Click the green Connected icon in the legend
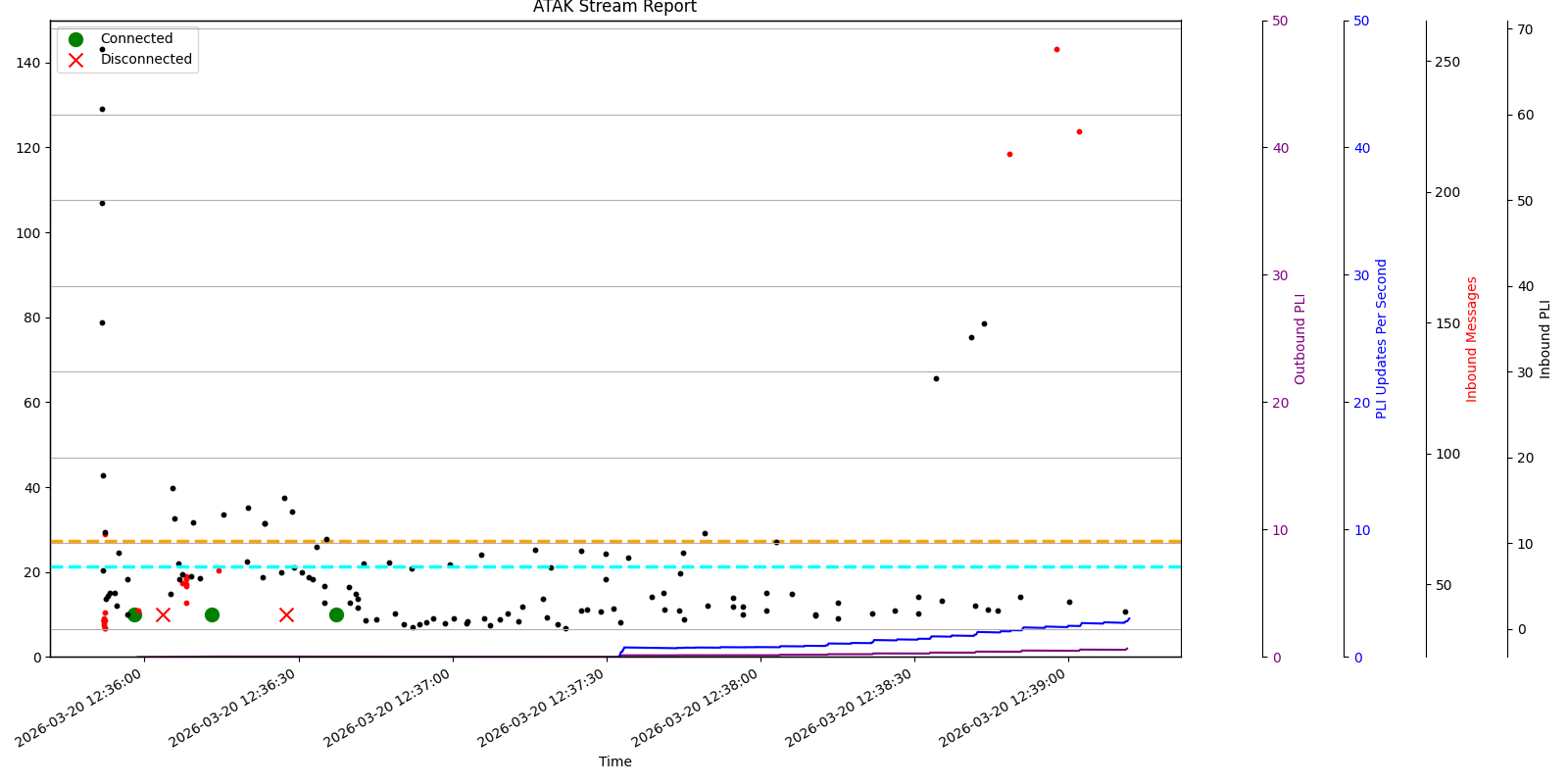Image resolution: width=1568 pixels, height=784 pixels. [75, 39]
